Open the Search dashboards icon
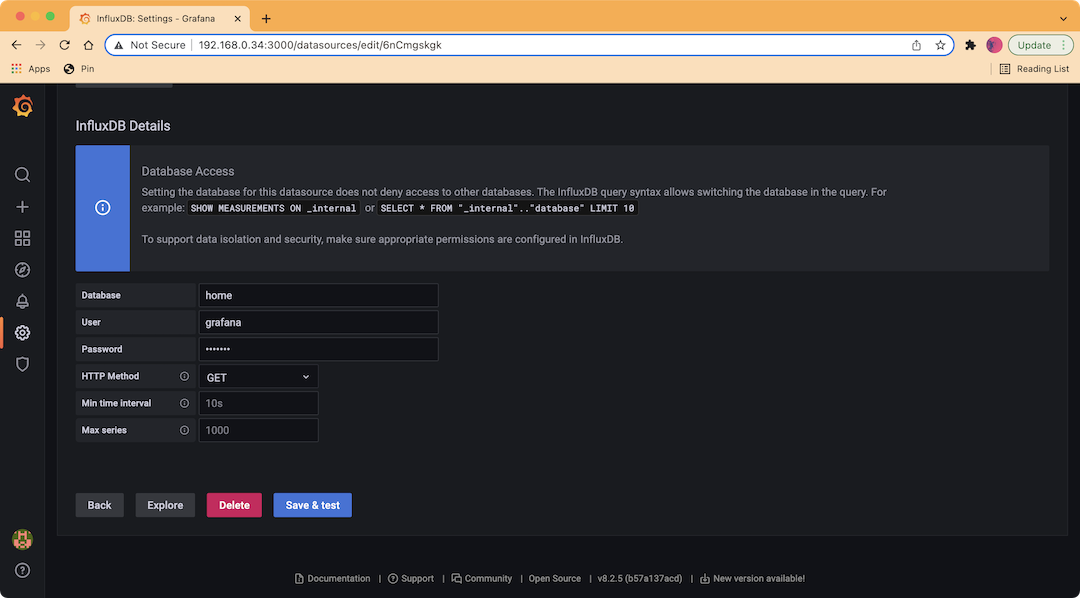The width and height of the screenshot is (1080, 598). [23, 175]
